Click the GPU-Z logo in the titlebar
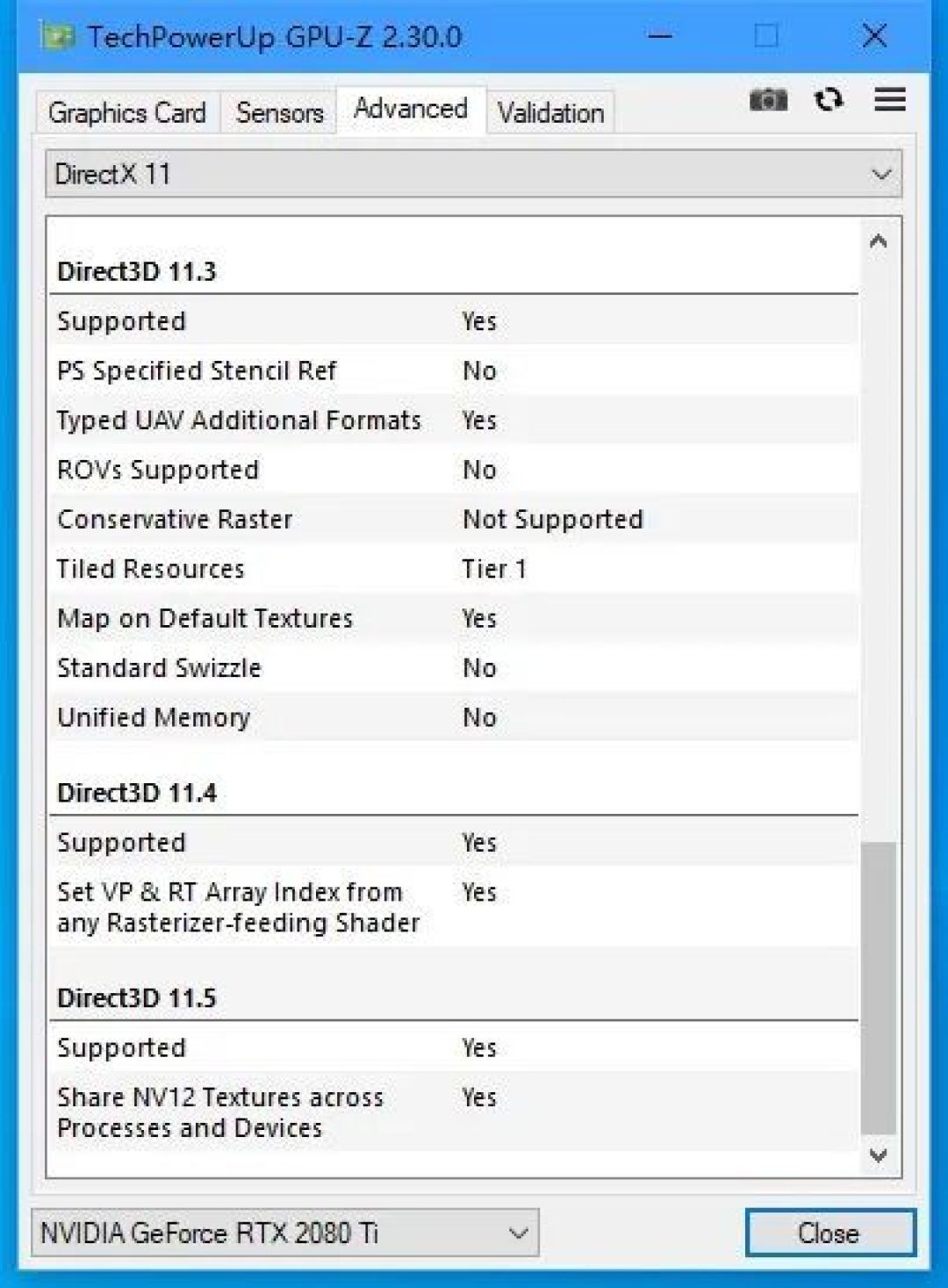The image size is (948, 1288). (58, 37)
